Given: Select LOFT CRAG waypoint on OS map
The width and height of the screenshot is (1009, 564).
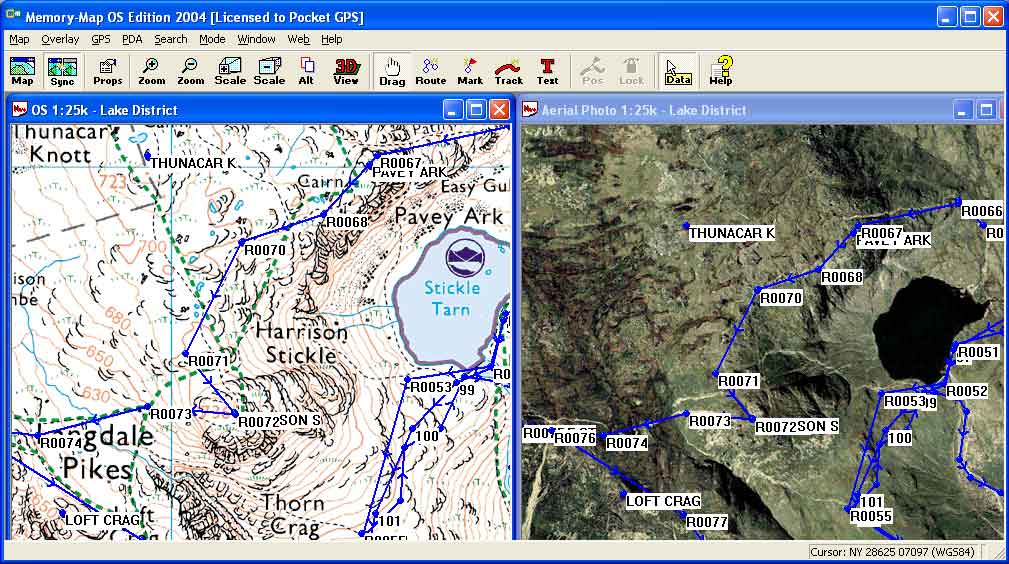Looking at the screenshot, I should [x=103, y=520].
